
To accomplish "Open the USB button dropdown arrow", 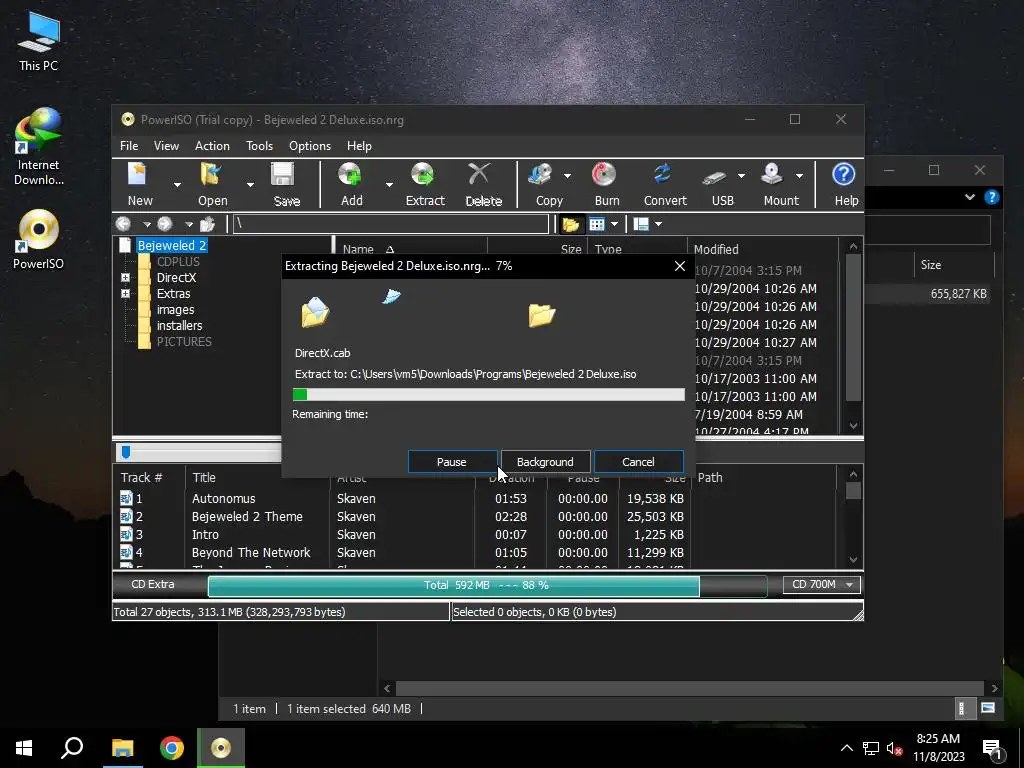I will [x=741, y=176].
